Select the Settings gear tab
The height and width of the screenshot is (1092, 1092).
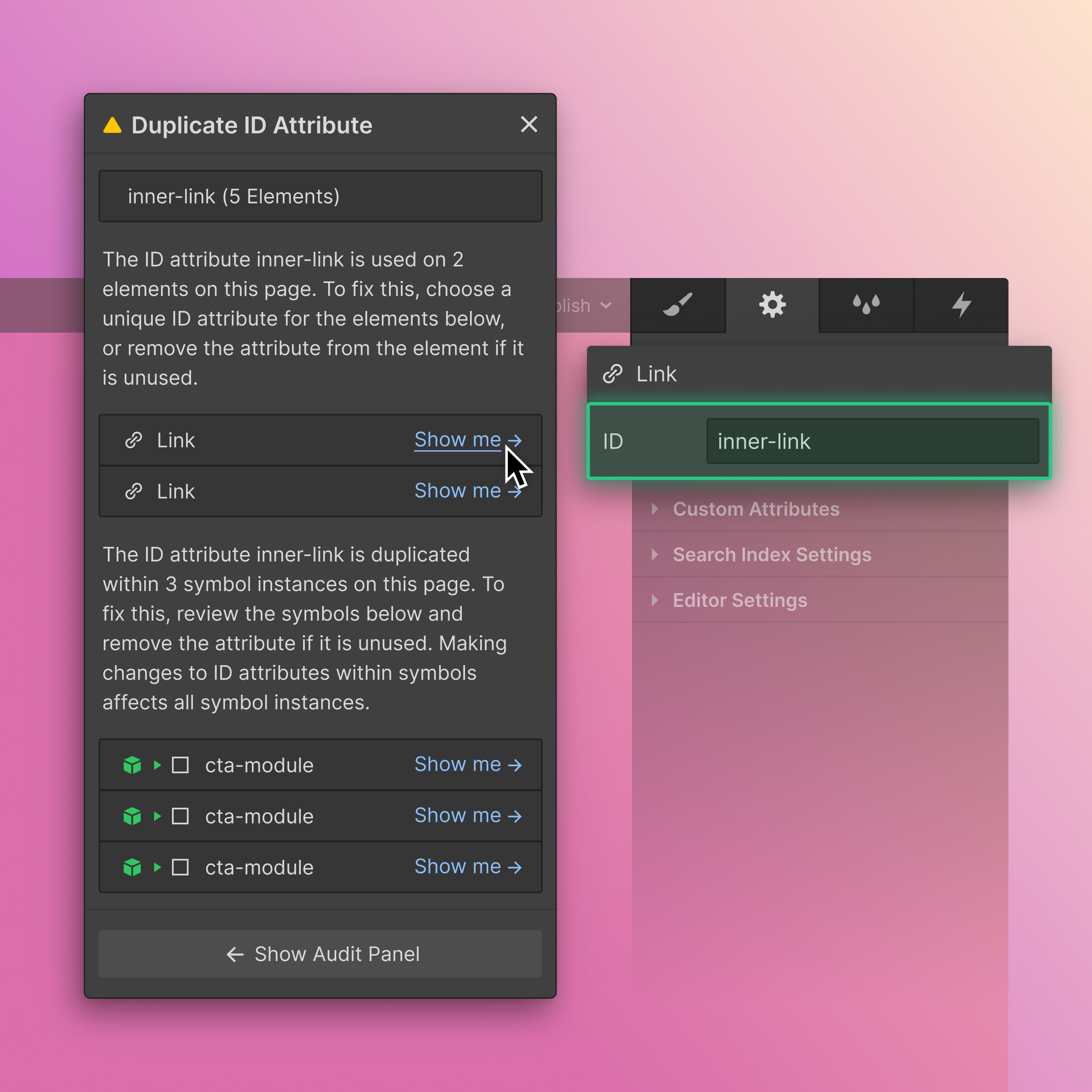[772, 305]
